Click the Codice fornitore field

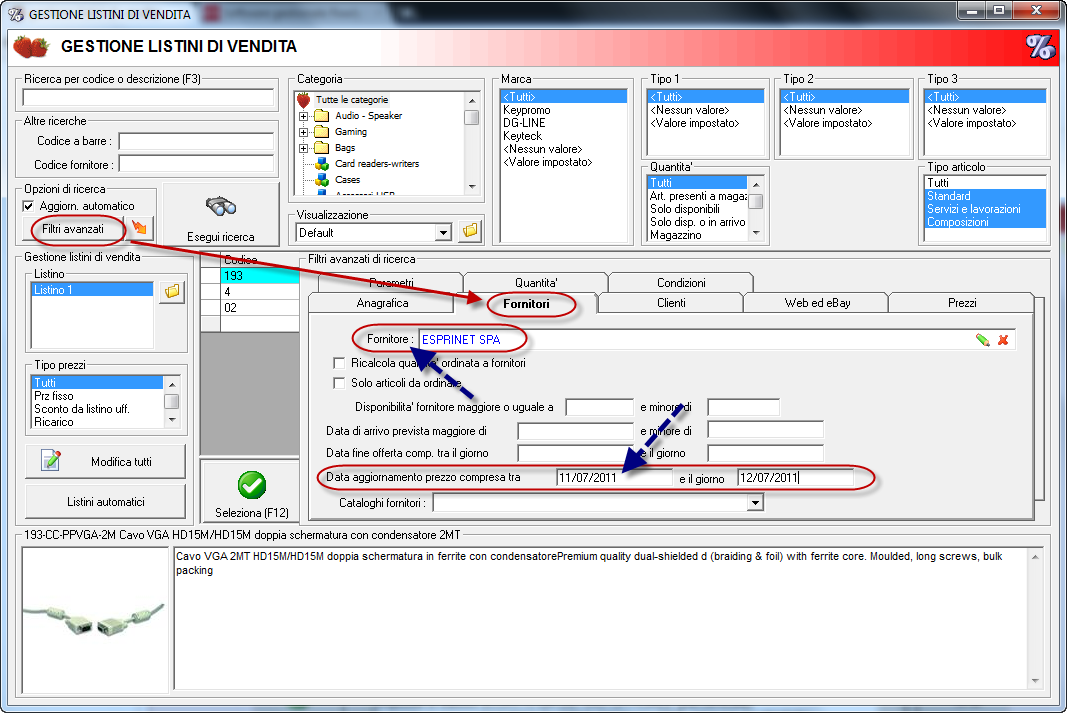(x=196, y=164)
